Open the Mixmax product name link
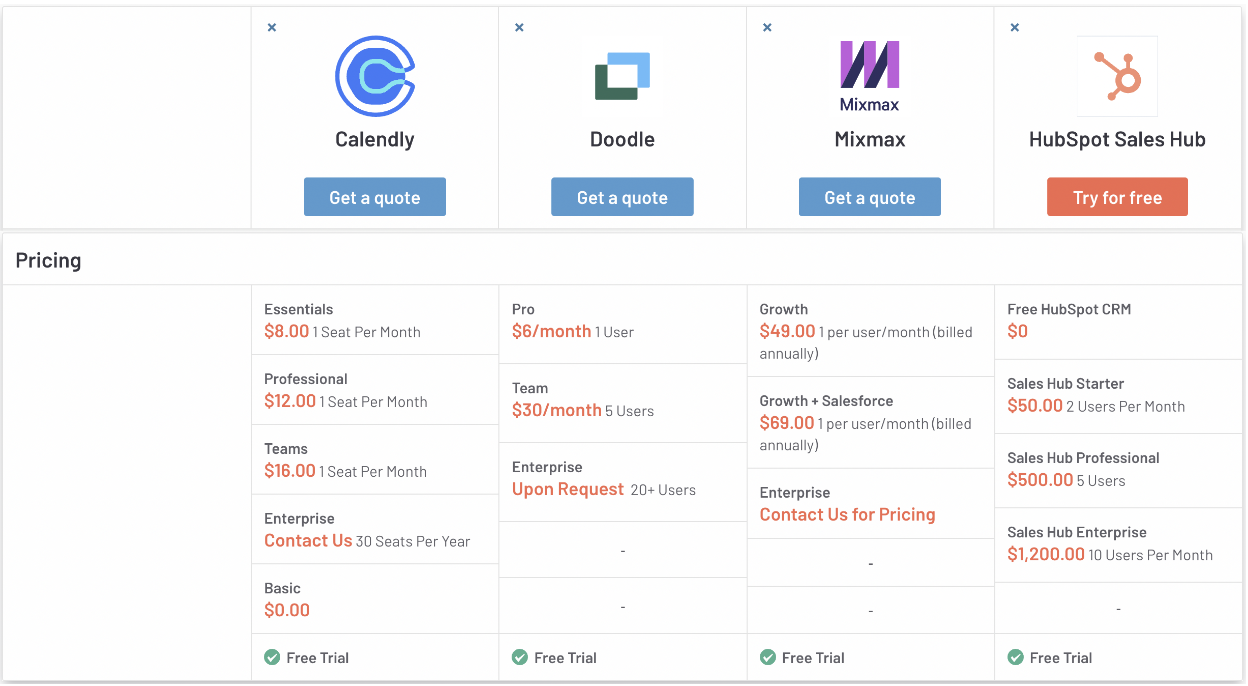The height and width of the screenshot is (686, 1248). (x=870, y=140)
